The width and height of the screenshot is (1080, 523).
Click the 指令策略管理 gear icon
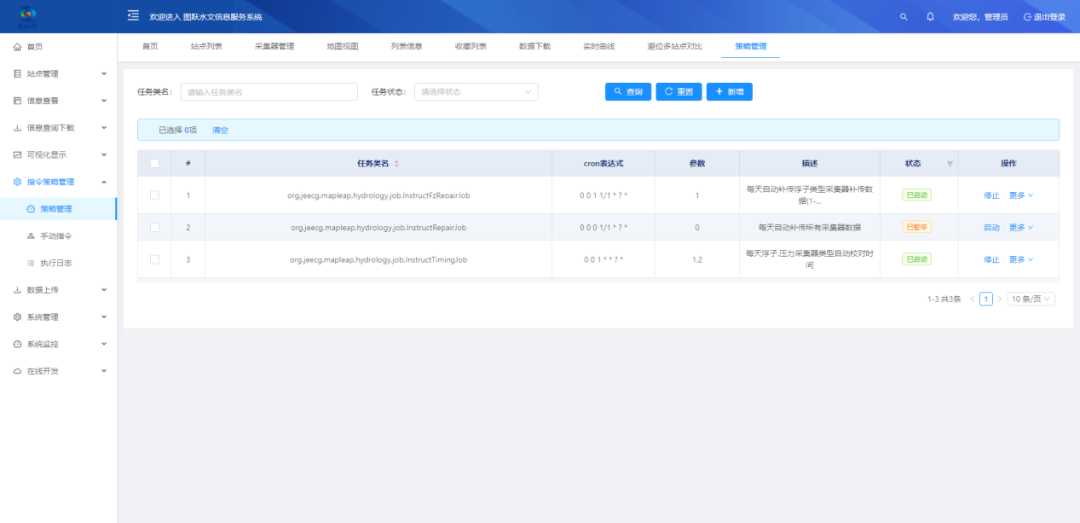point(18,182)
